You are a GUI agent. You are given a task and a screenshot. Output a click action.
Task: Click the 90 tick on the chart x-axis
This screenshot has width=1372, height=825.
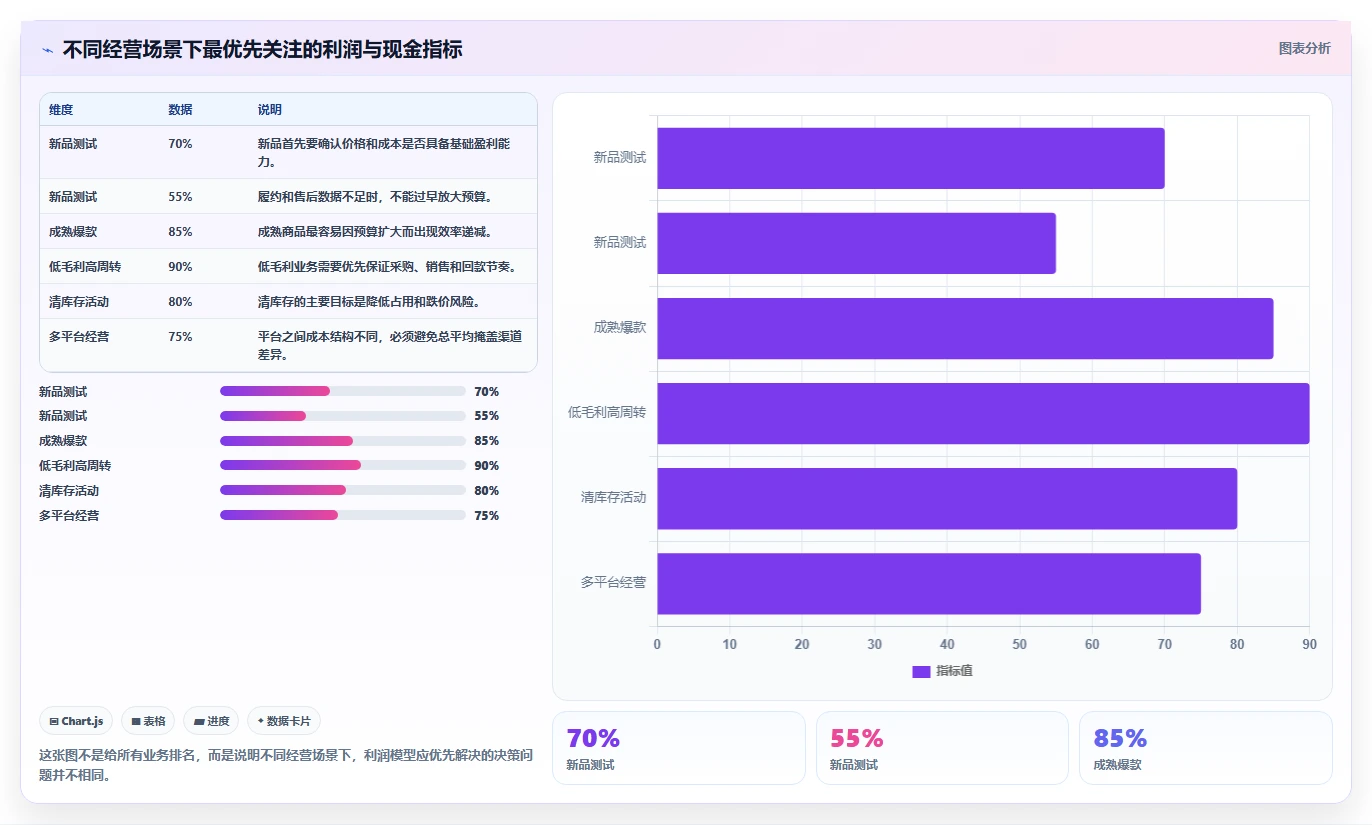pos(1309,644)
